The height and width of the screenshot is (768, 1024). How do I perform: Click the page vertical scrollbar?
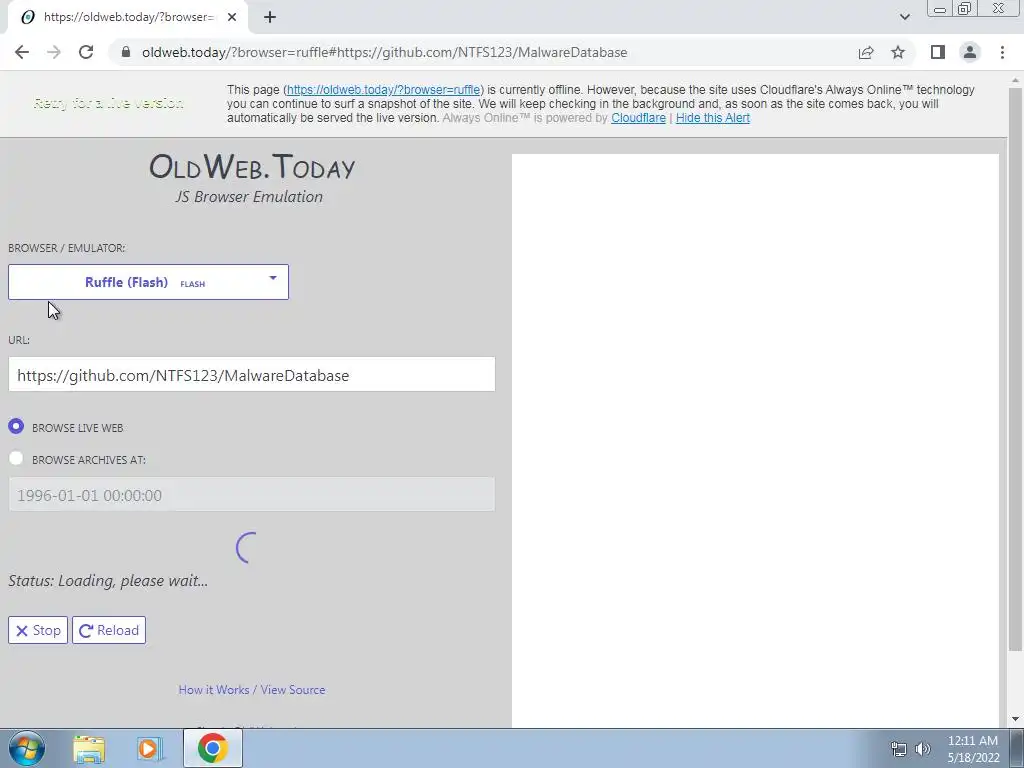coord(1015,369)
